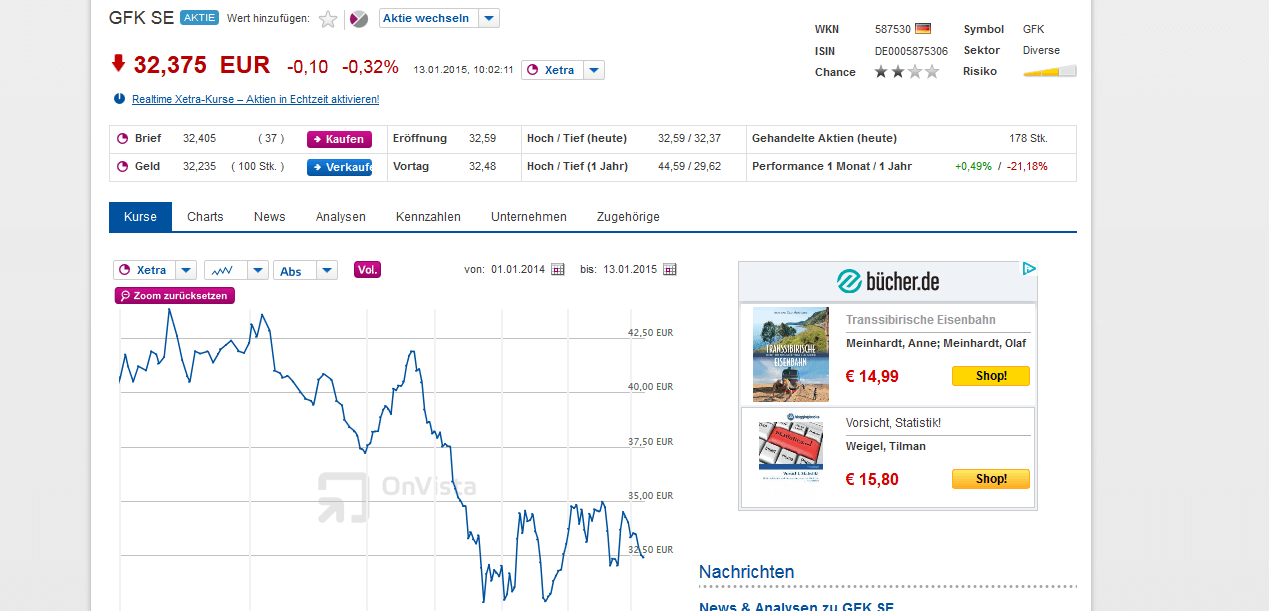Click the Chance star rating
The height and width of the screenshot is (611, 1269).
[x=907, y=71]
